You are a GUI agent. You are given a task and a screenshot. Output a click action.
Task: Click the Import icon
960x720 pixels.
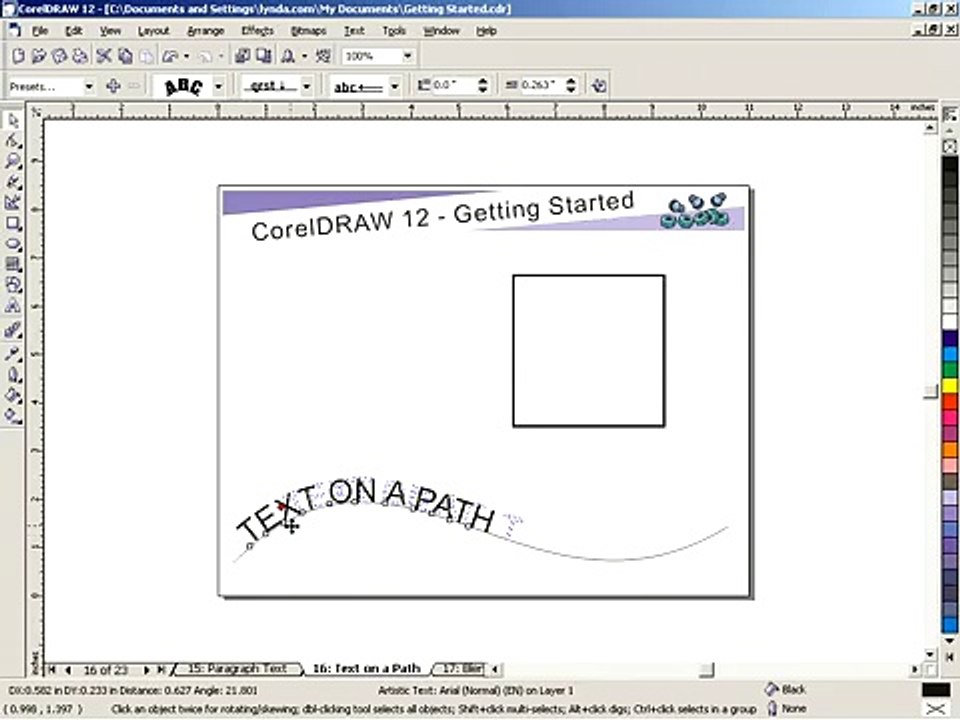[242, 56]
